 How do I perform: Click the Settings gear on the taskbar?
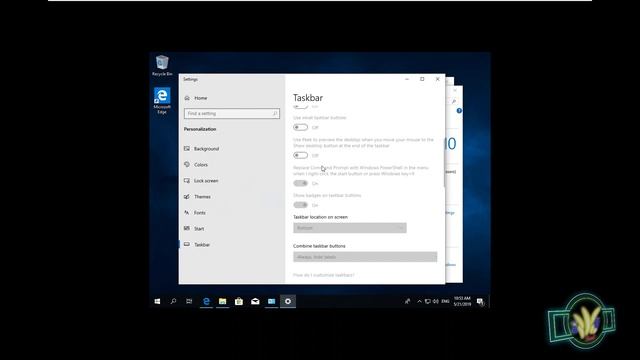pos(288,301)
